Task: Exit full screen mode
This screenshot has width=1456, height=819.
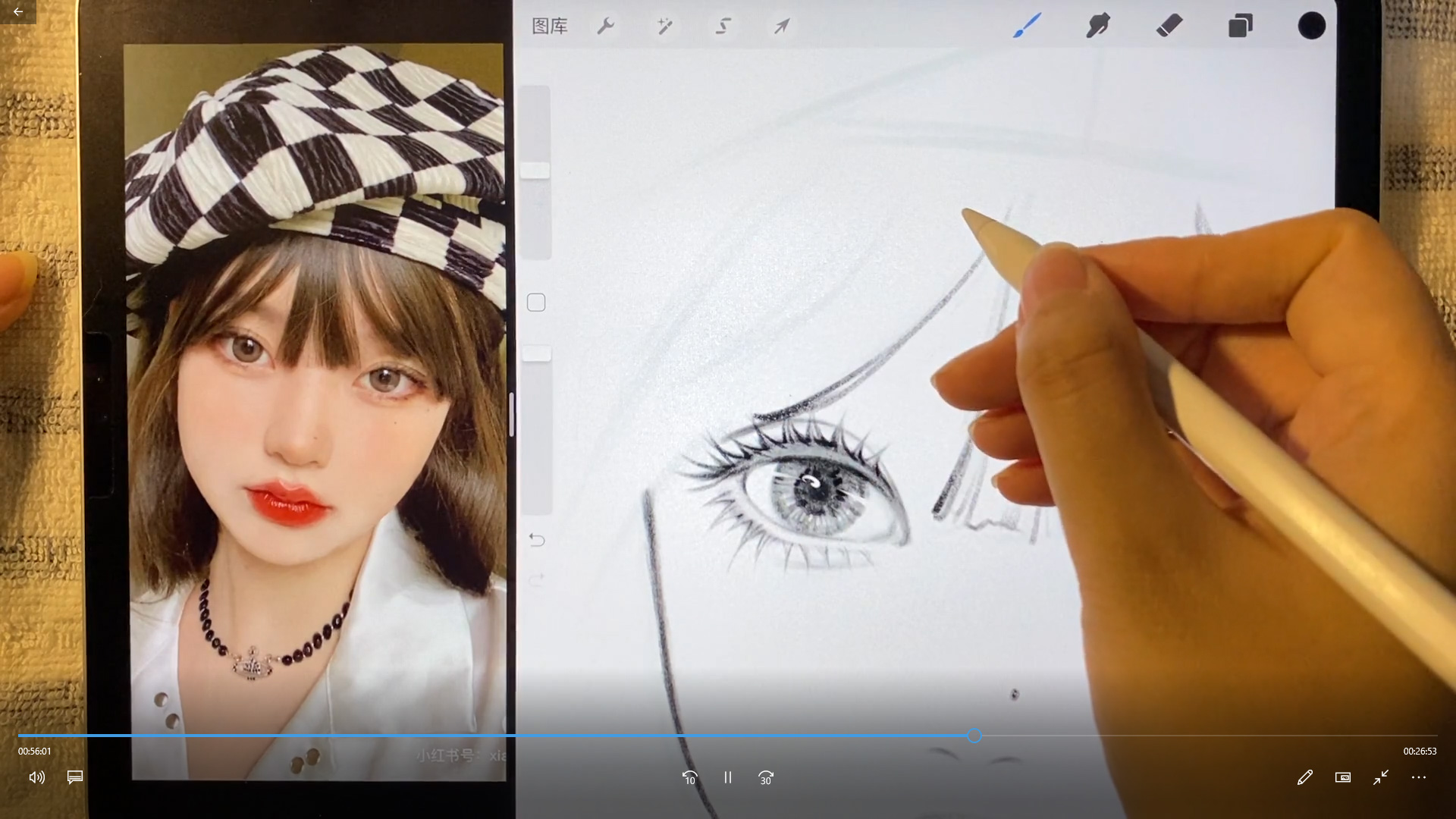Action: click(x=1381, y=777)
